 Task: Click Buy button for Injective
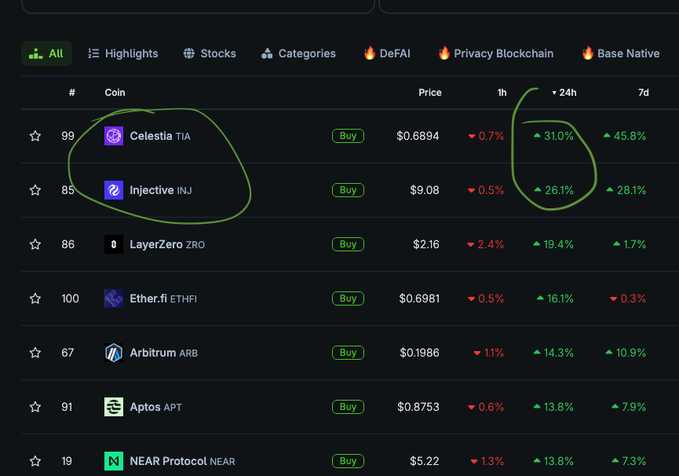348,190
